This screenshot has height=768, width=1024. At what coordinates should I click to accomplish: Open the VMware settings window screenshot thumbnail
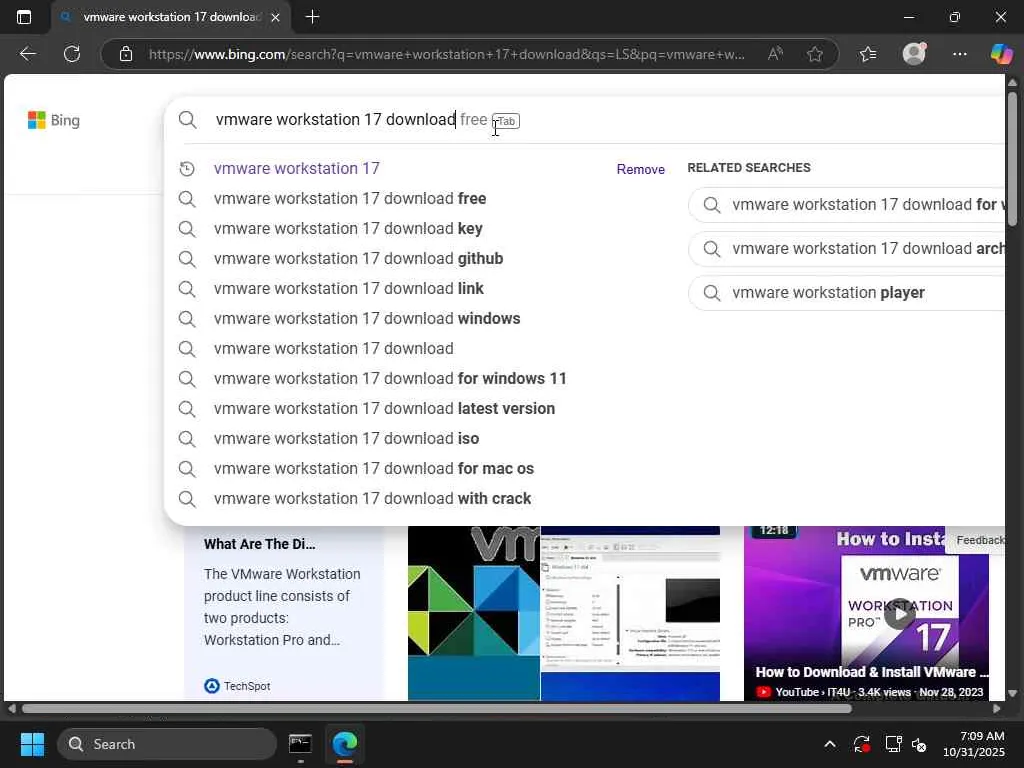630,613
